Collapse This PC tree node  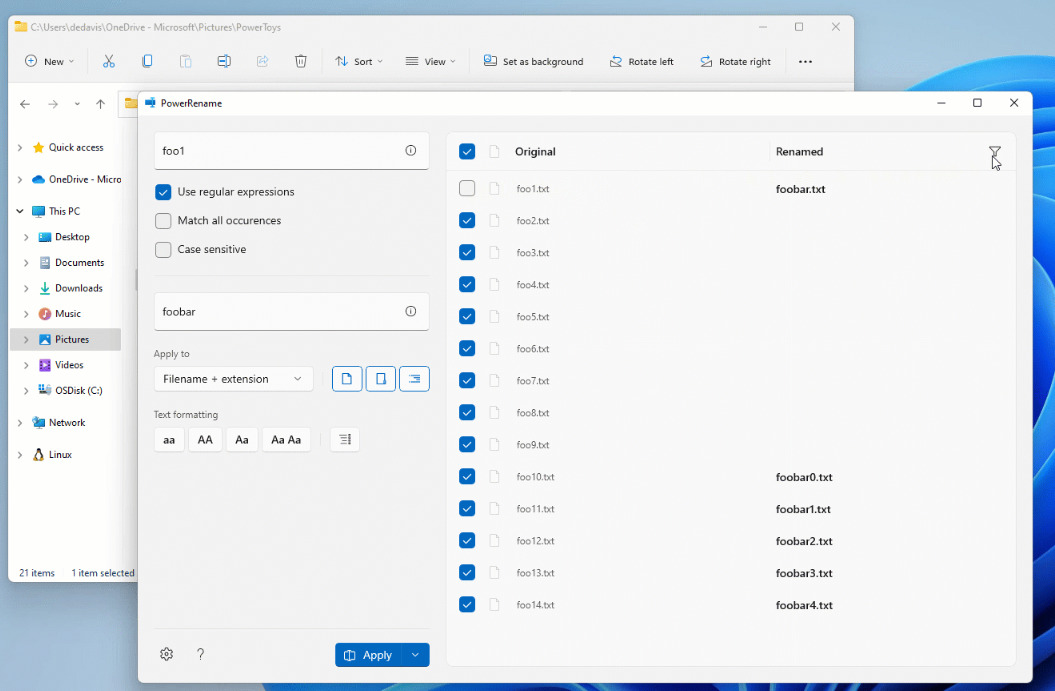coord(20,211)
